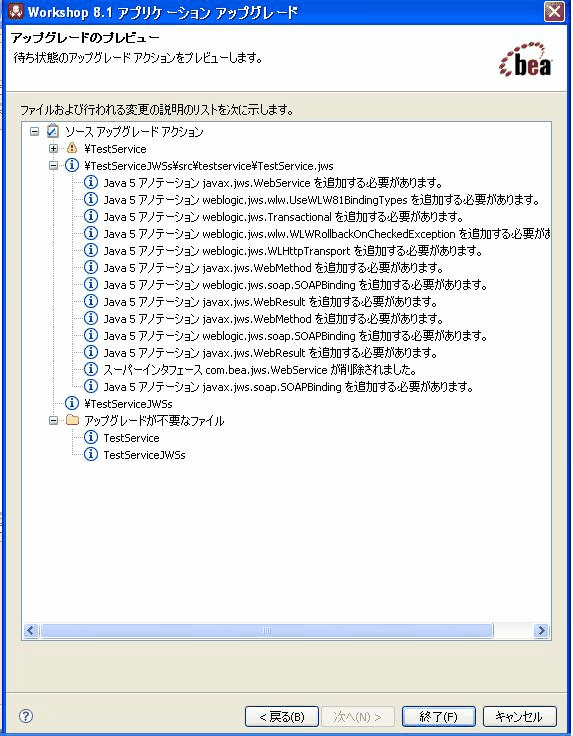Select the weblogic.jws.wlw.UseWLW81BindingTypes row
The image size is (573, 736).
click(321, 200)
